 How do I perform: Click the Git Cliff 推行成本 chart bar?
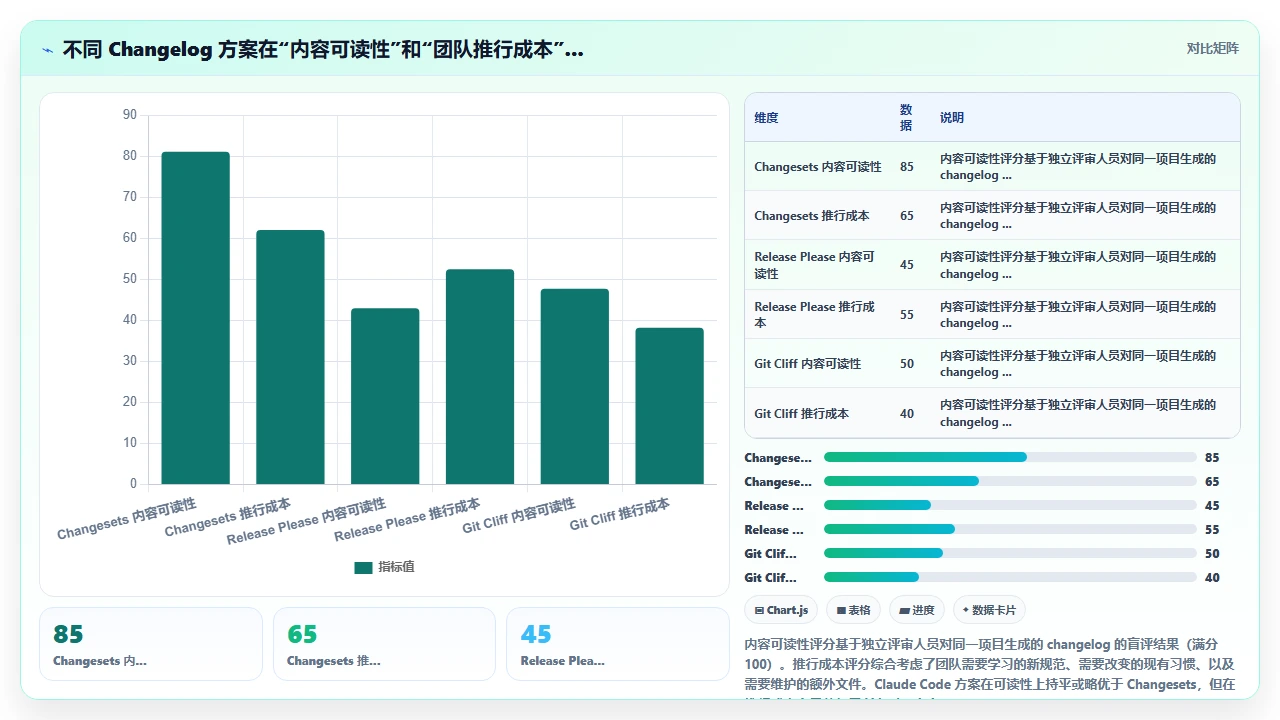[669, 406]
